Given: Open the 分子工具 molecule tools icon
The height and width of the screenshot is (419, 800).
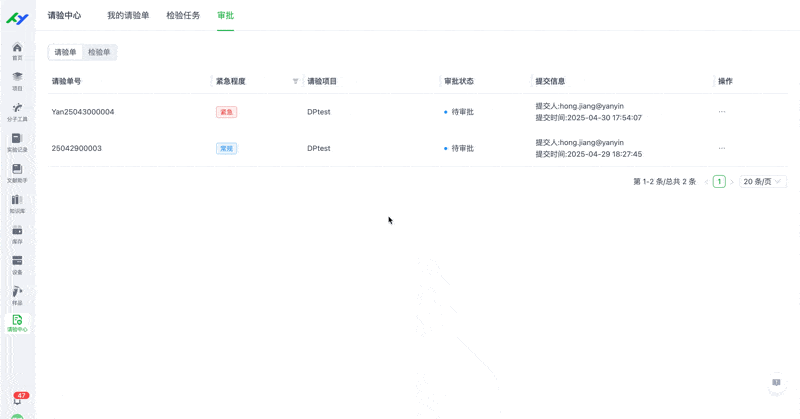Looking at the screenshot, I should click(17, 112).
